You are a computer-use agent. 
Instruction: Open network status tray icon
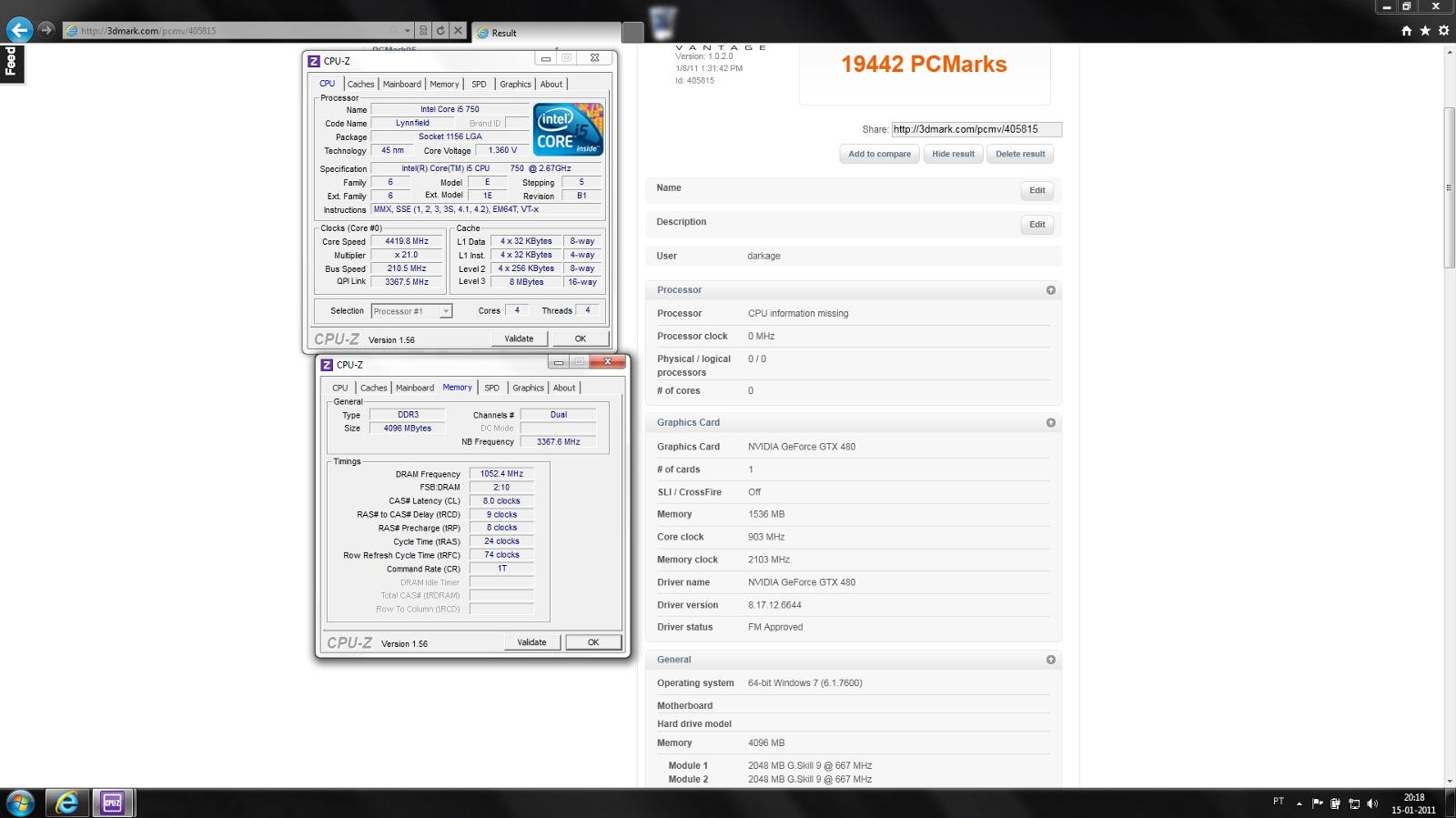(1354, 803)
